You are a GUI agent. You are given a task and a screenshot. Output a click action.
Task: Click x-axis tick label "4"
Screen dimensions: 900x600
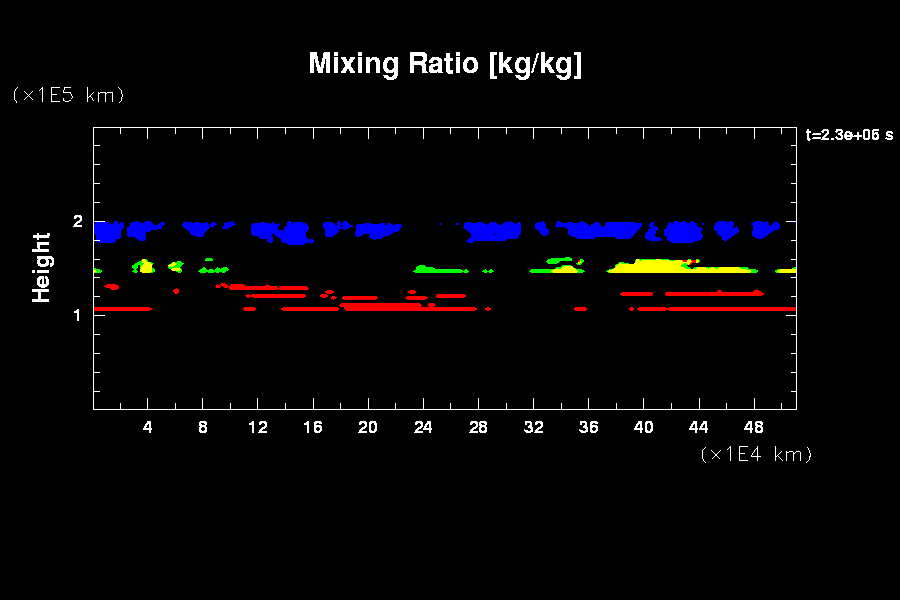click(148, 428)
